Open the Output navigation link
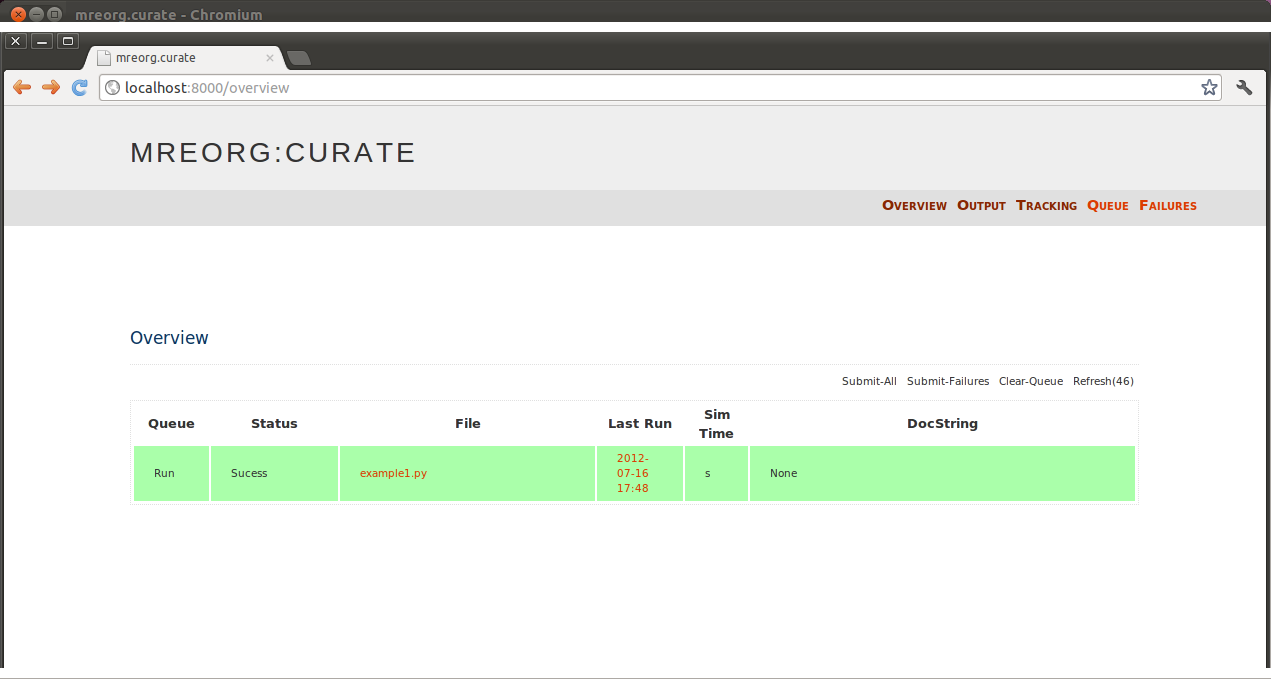1271x679 pixels. pyautogui.click(x=981, y=205)
